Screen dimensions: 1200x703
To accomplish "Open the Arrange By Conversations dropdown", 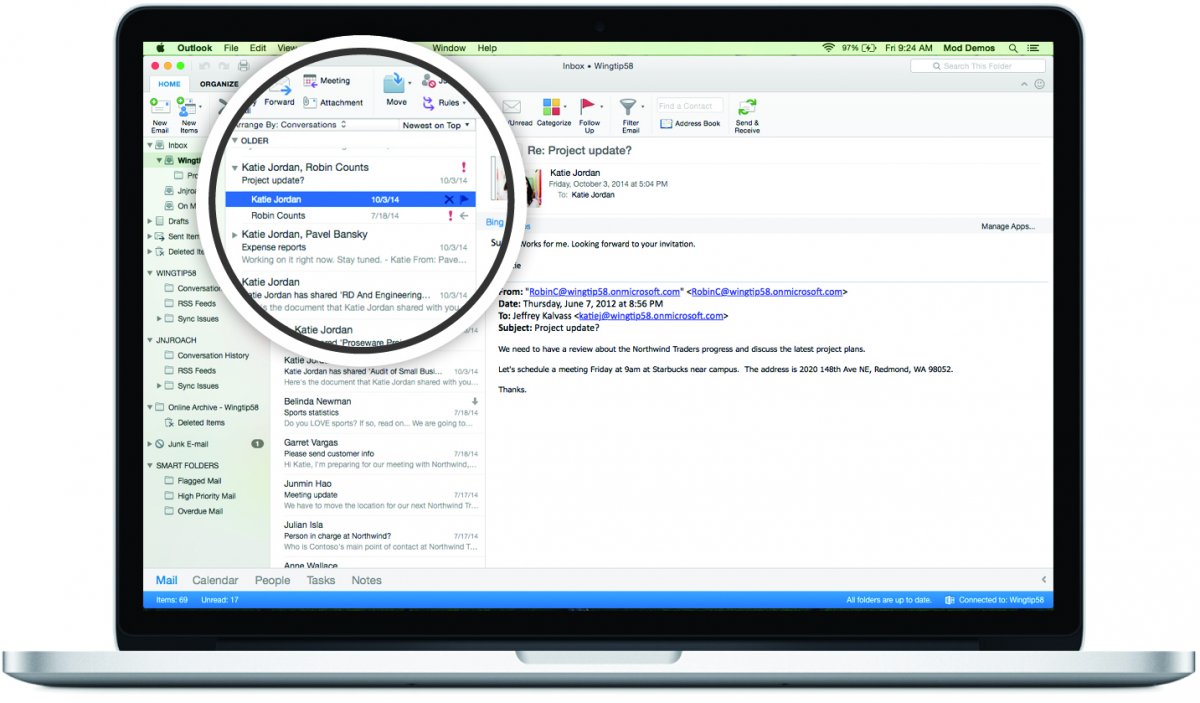I will (290, 125).
